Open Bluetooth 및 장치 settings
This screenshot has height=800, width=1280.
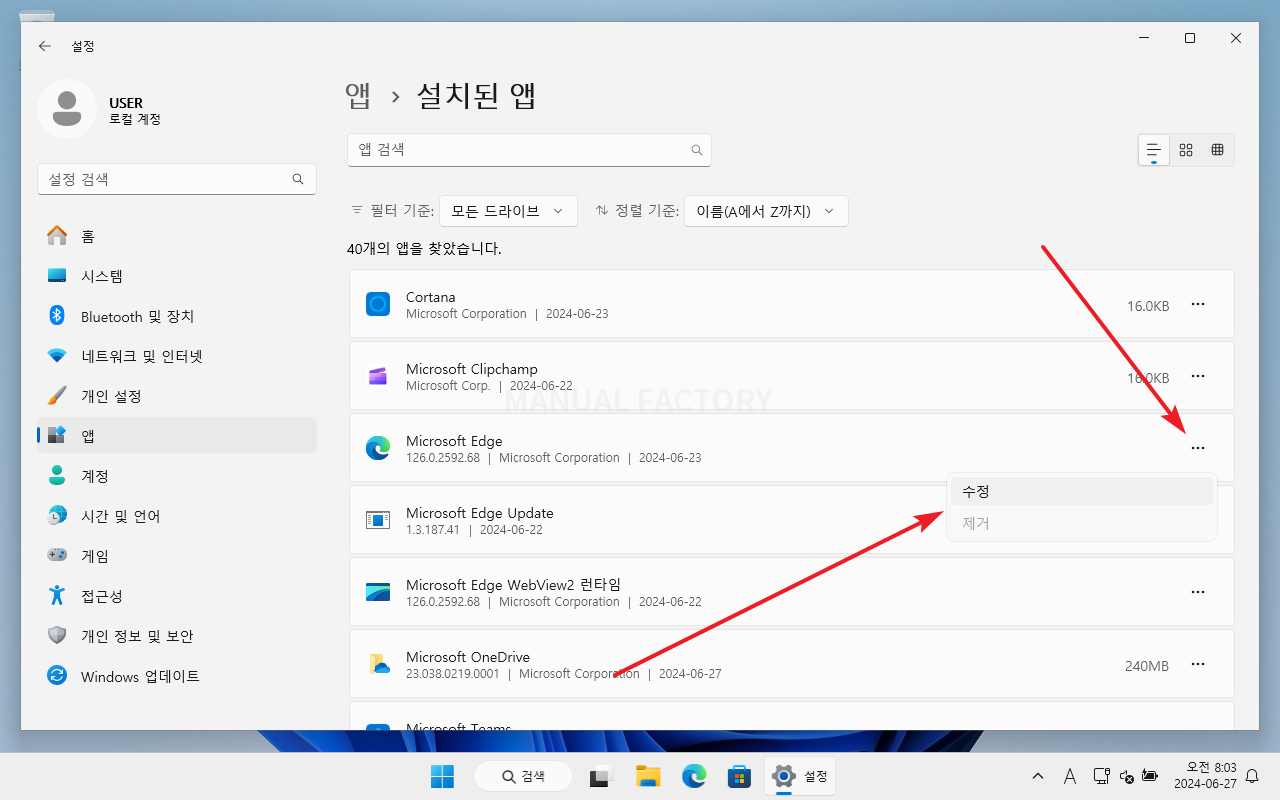[177, 316]
